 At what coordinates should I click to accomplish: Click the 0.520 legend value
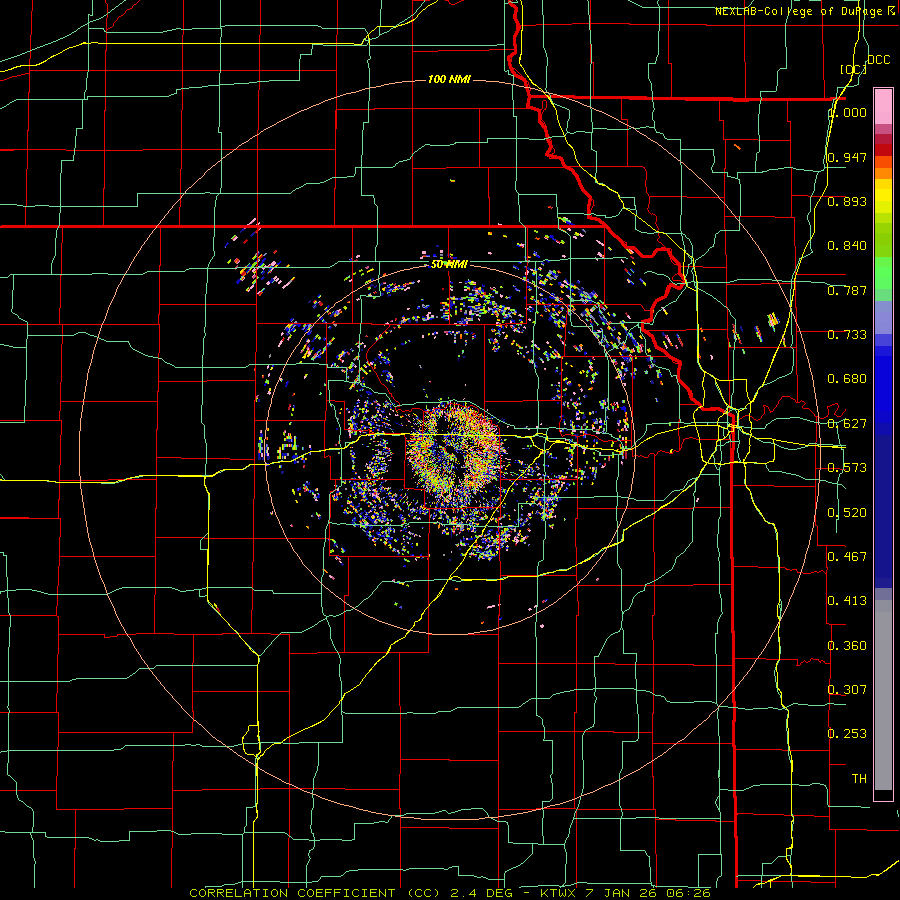point(847,513)
